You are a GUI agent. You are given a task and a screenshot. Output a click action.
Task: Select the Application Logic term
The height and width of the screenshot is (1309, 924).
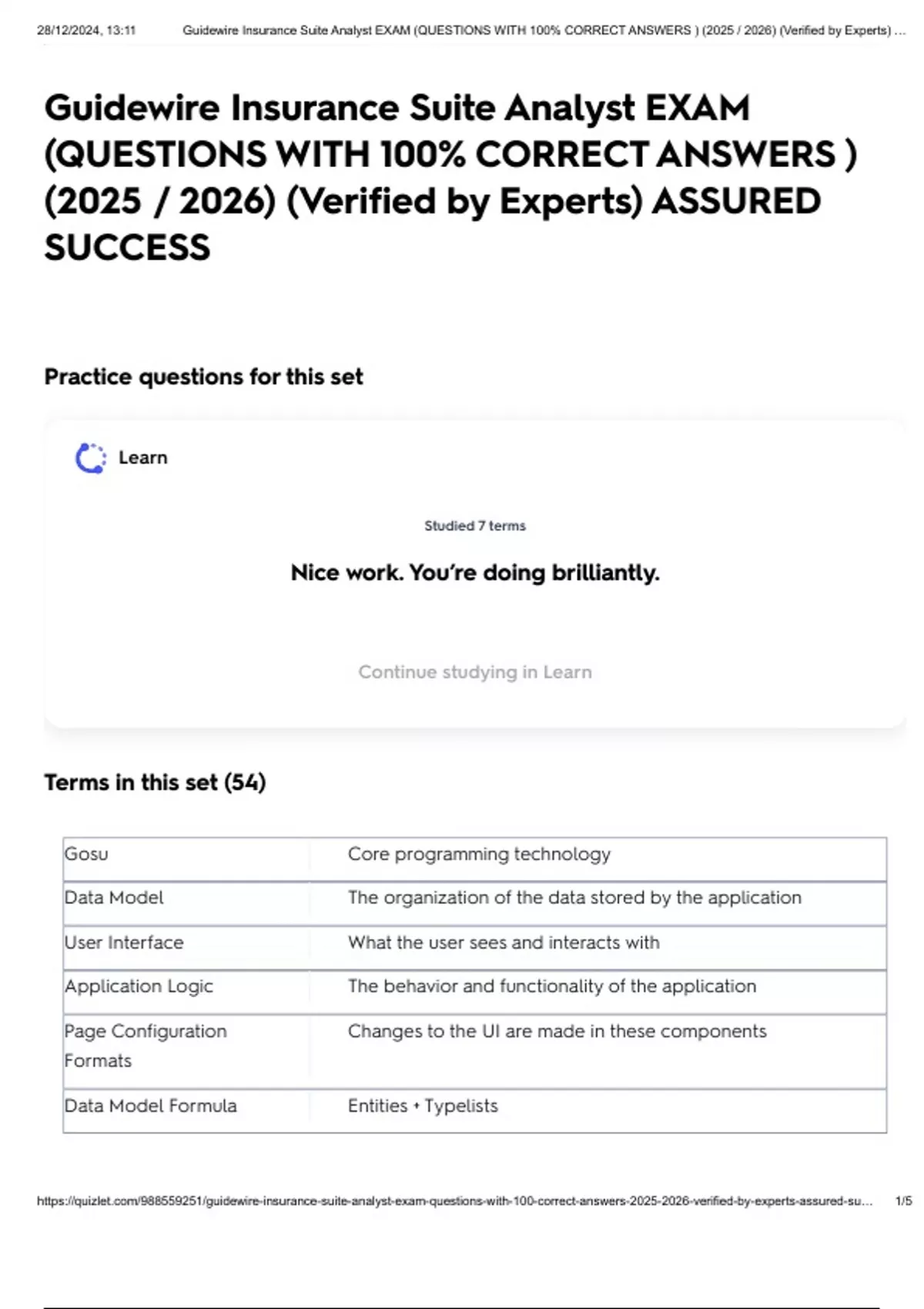click(139, 986)
